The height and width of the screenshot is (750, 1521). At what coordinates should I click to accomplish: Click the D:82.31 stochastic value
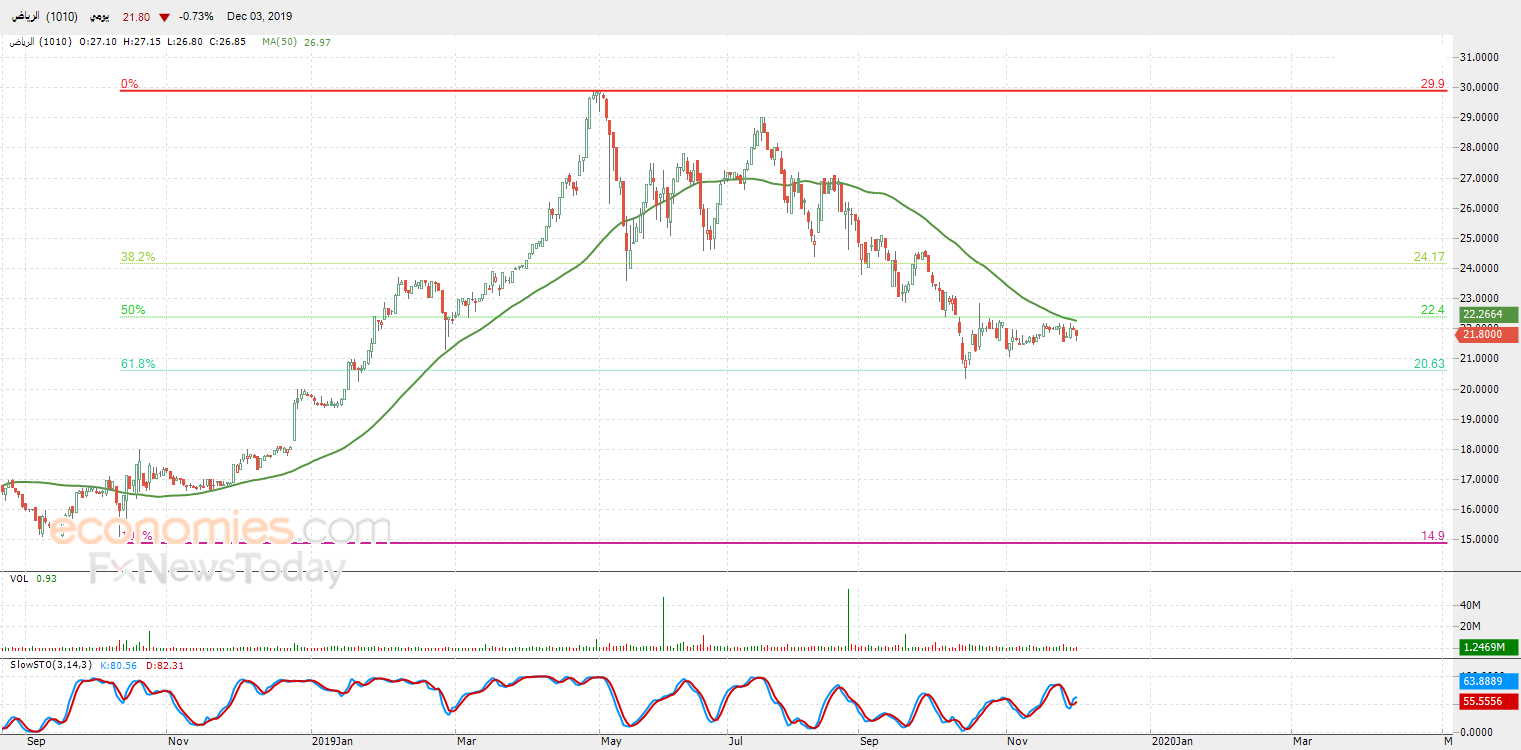[x=164, y=665]
